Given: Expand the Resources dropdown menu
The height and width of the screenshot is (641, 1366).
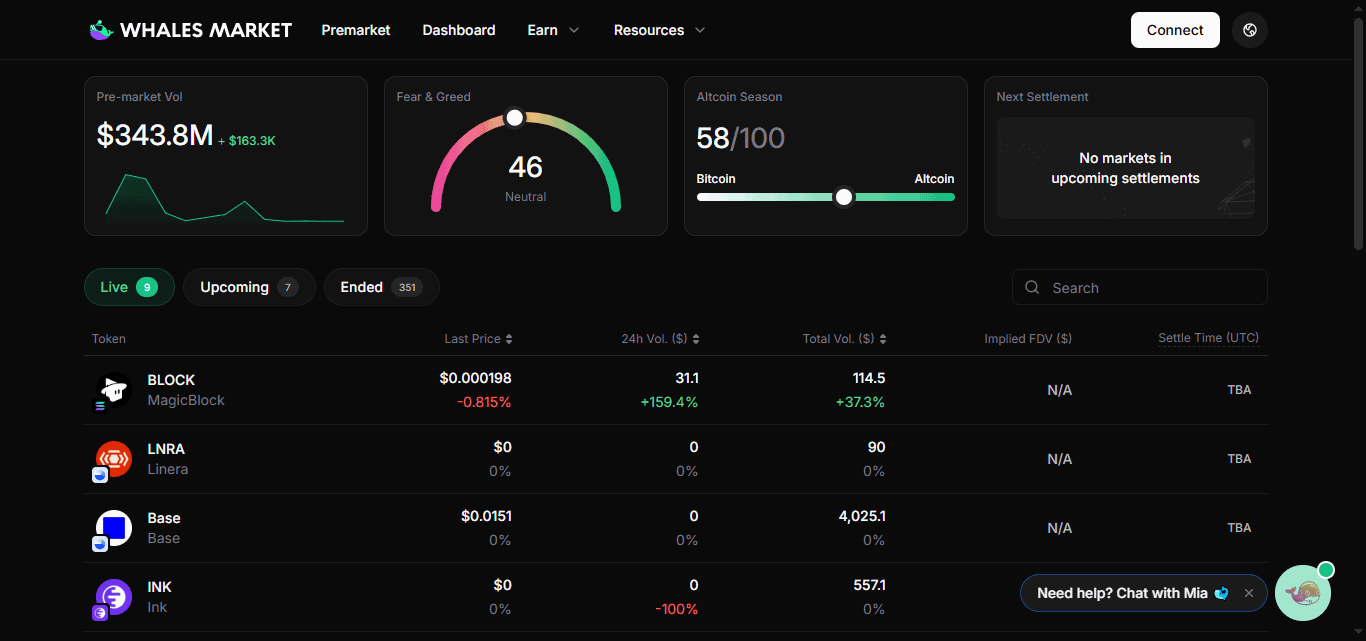Looking at the screenshot, I should pyautogui.click(x=660, y=30).
